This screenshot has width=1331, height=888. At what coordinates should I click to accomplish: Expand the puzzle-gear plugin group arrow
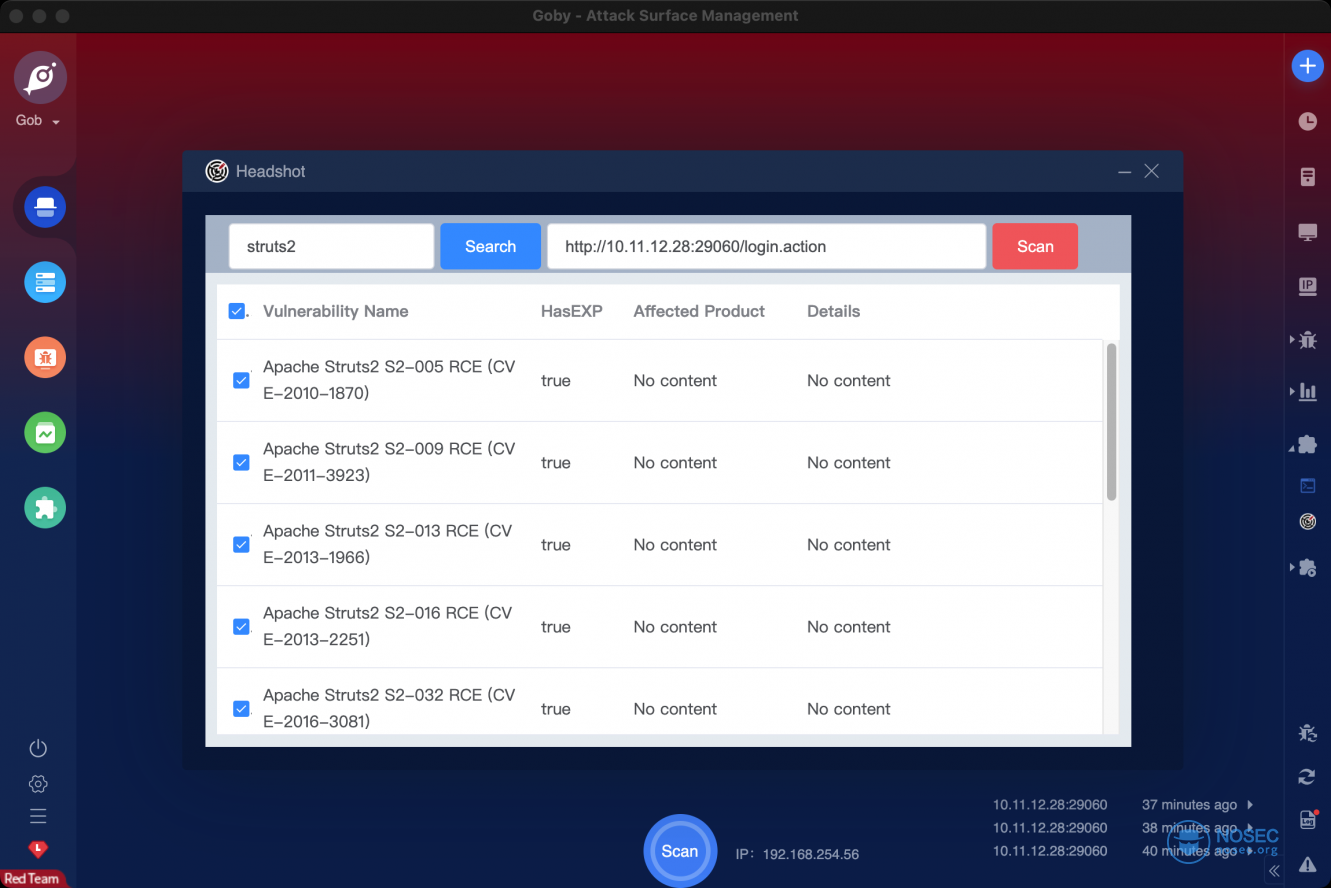tap(1292, 568)
